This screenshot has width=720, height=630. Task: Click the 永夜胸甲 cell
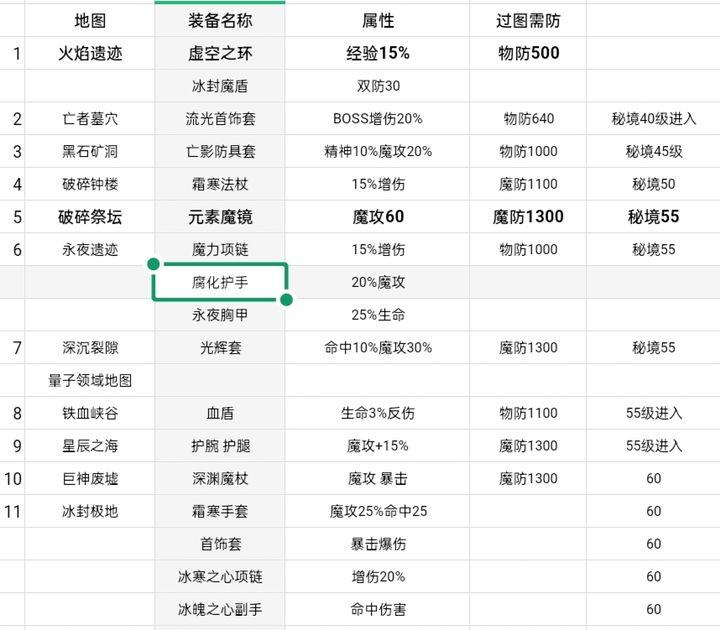(220, 315)
